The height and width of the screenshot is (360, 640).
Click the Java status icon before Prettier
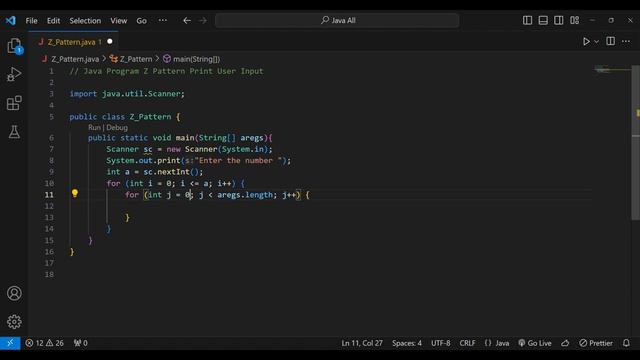pos(565,343)
